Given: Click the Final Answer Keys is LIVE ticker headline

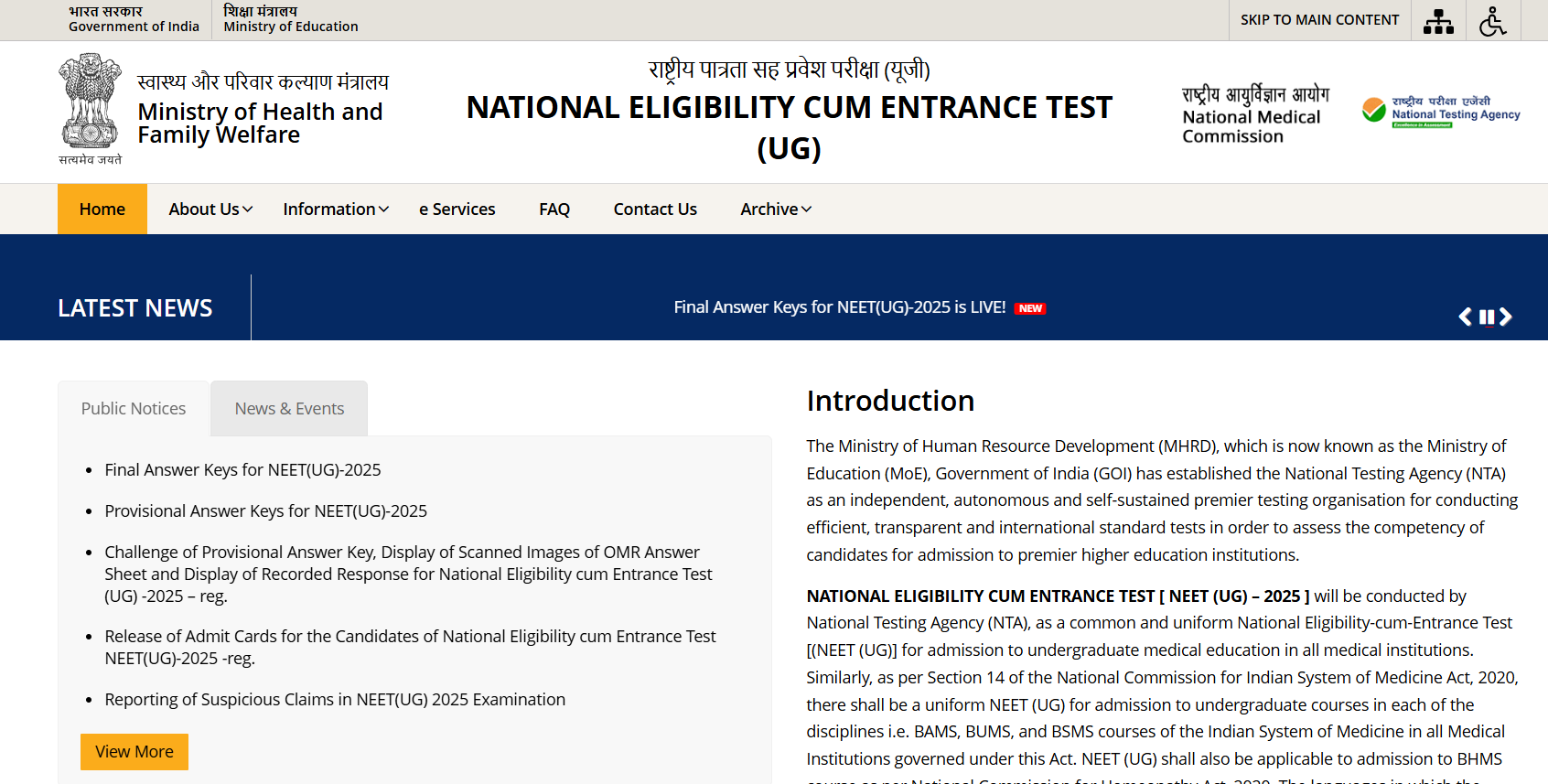Looking at the screenshot, I should pyautogui.click(x=840, y=307).
